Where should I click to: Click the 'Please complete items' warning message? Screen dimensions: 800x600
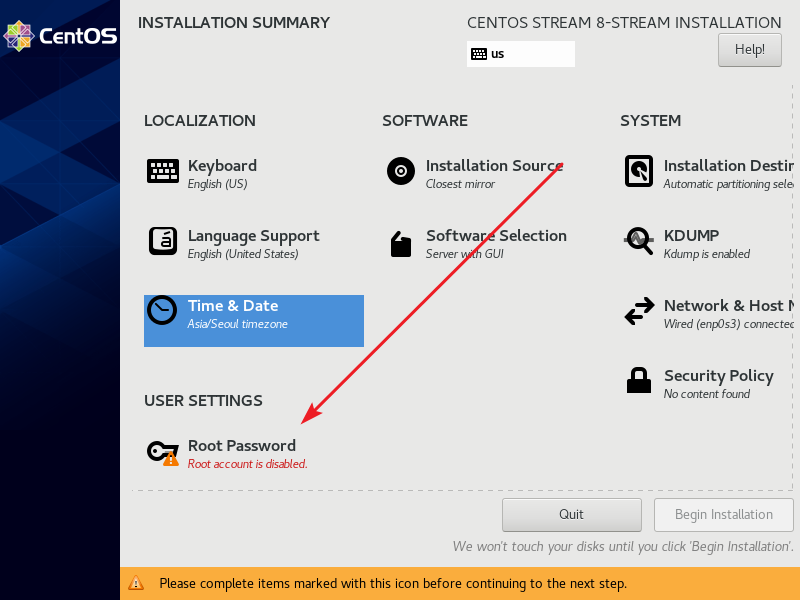(393, 583)
